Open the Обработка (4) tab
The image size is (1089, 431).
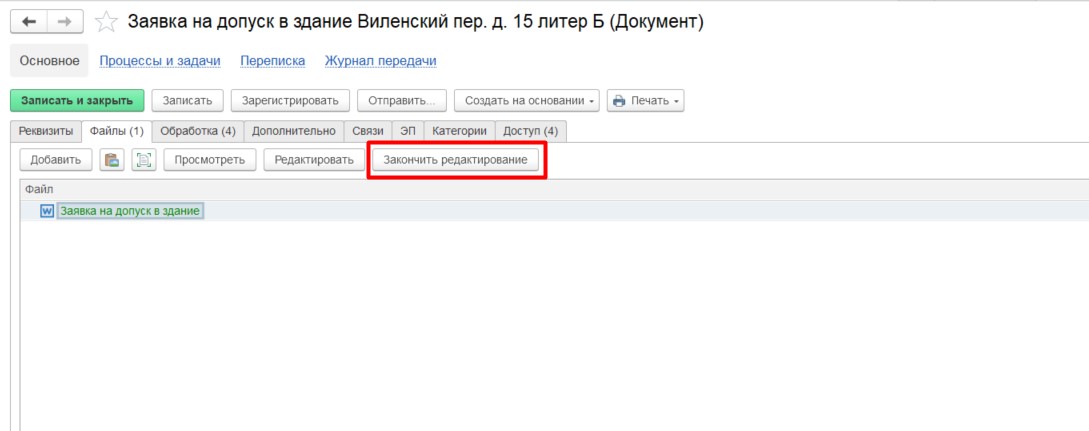pos(198,131)
